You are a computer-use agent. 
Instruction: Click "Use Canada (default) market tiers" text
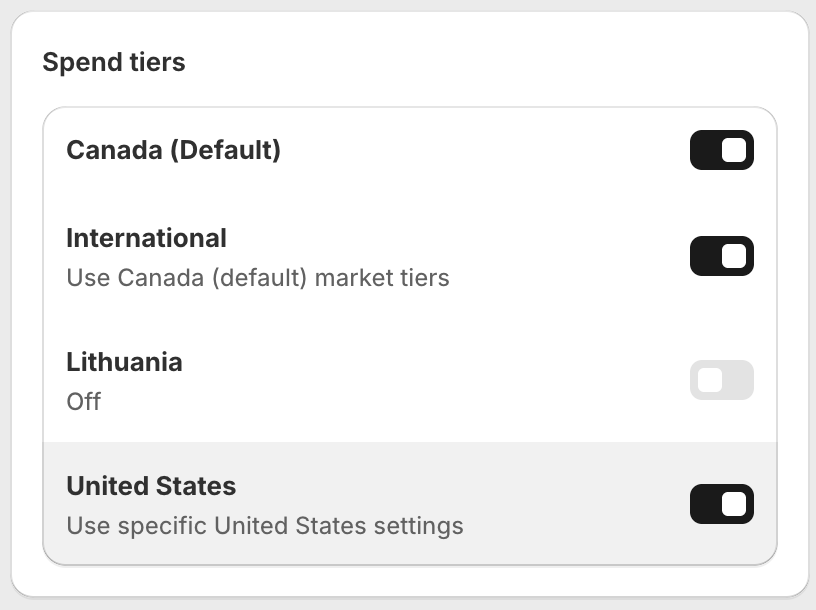[x=257, y=277]
